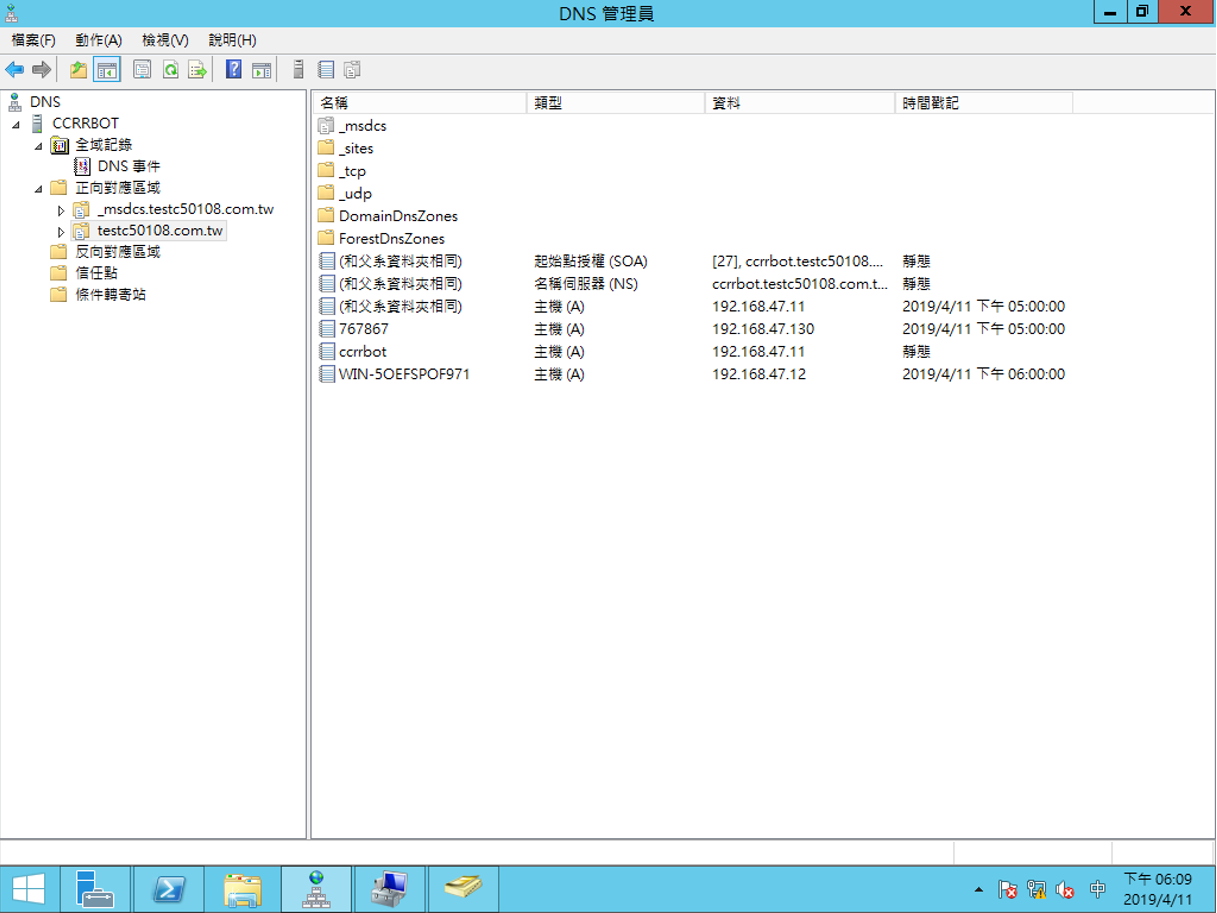Viewport: 1217px width, 913px height.
Task: Toggle the Show/Hide action pane icon
Action: pyautogui.click(x=262, y=70)
